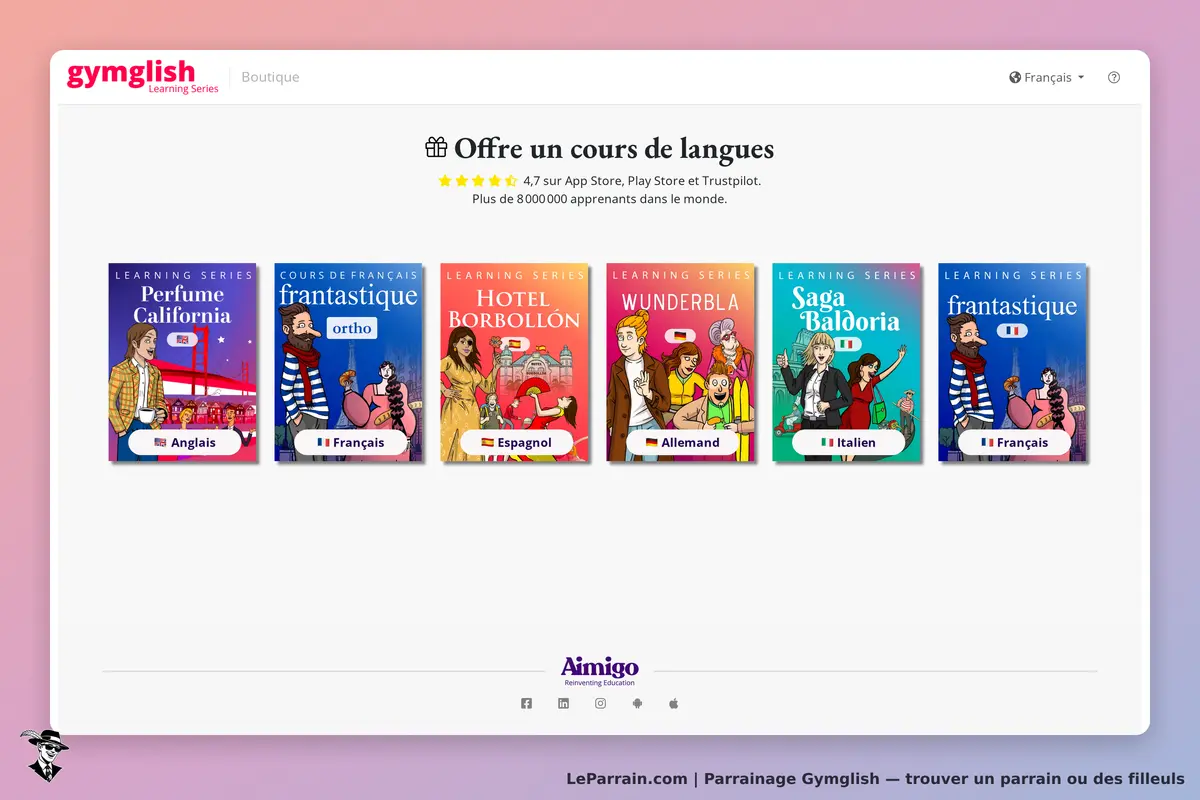
Task: Click the star rating icons
Action: point(478,181)
